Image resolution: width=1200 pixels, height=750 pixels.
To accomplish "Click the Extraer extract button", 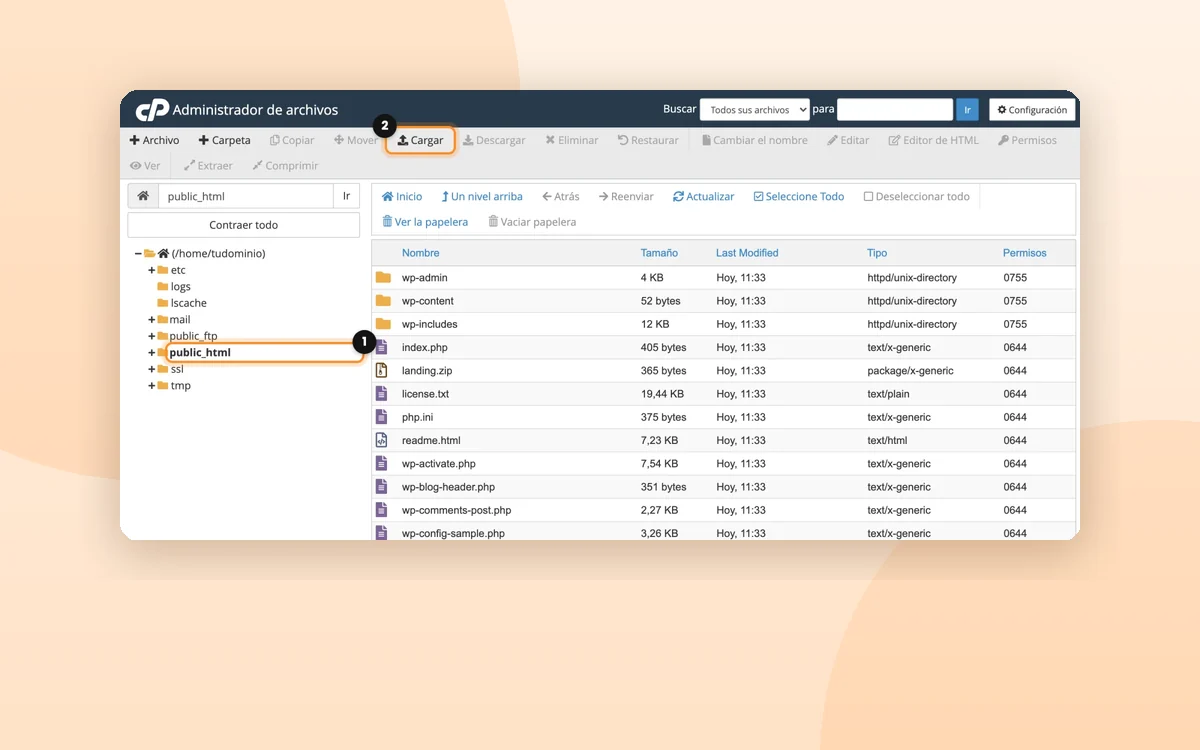I will 208,166.
